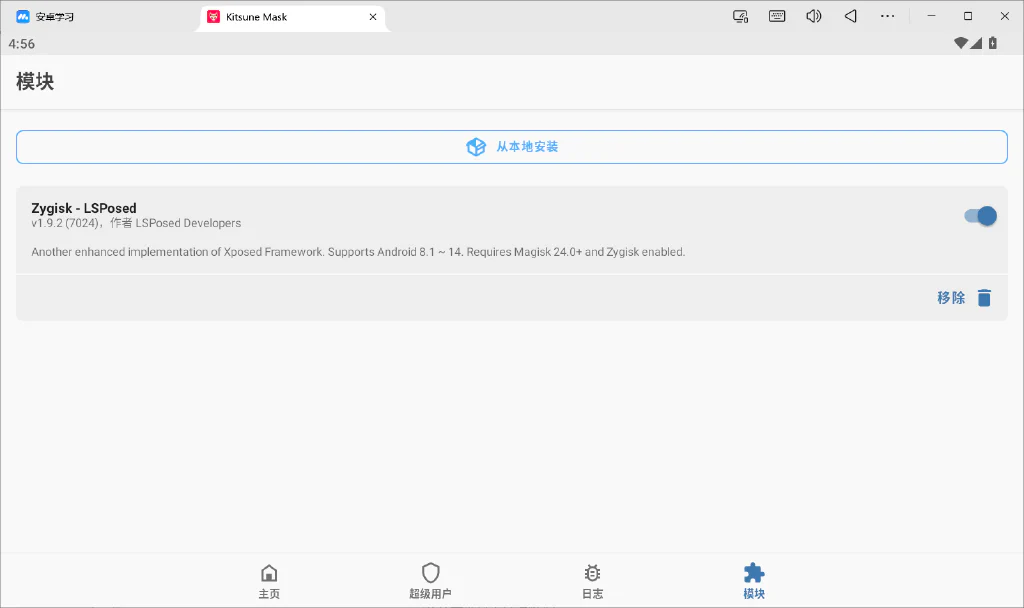Open the keyboard icon in title bar

click(x=777, y=16)
